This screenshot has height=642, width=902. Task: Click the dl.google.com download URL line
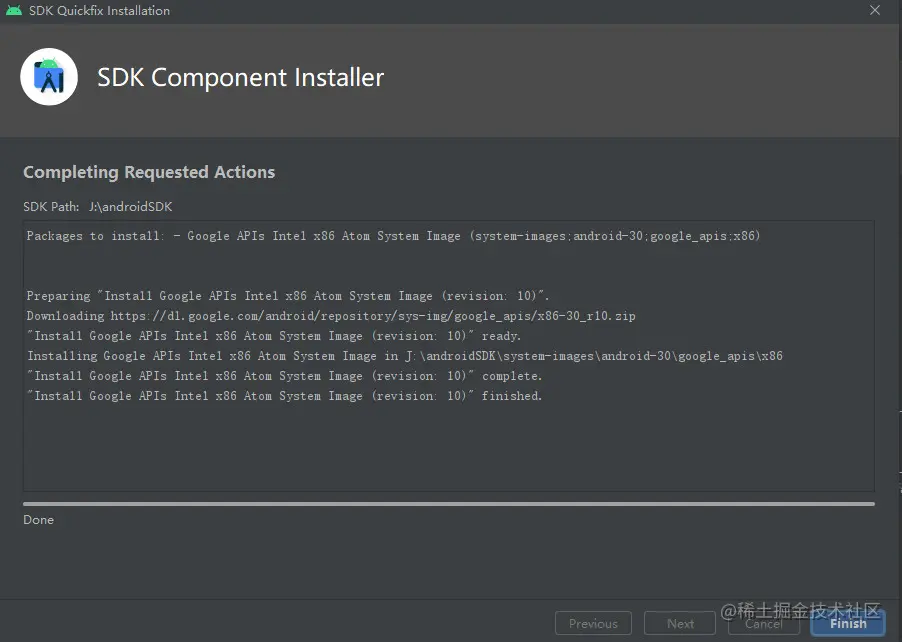(x=331, y=316)
